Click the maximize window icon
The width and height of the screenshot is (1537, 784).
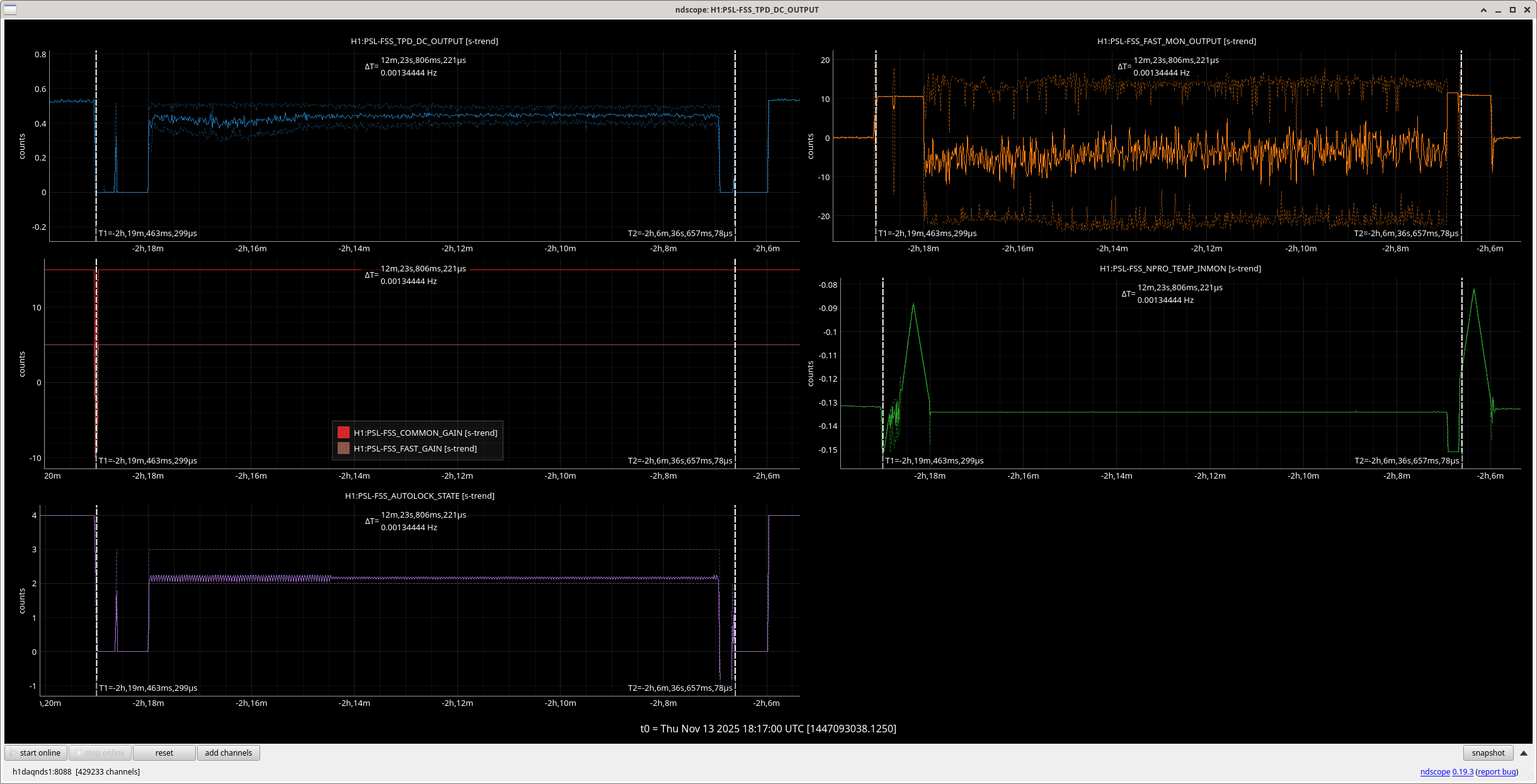click(1512, 10)
